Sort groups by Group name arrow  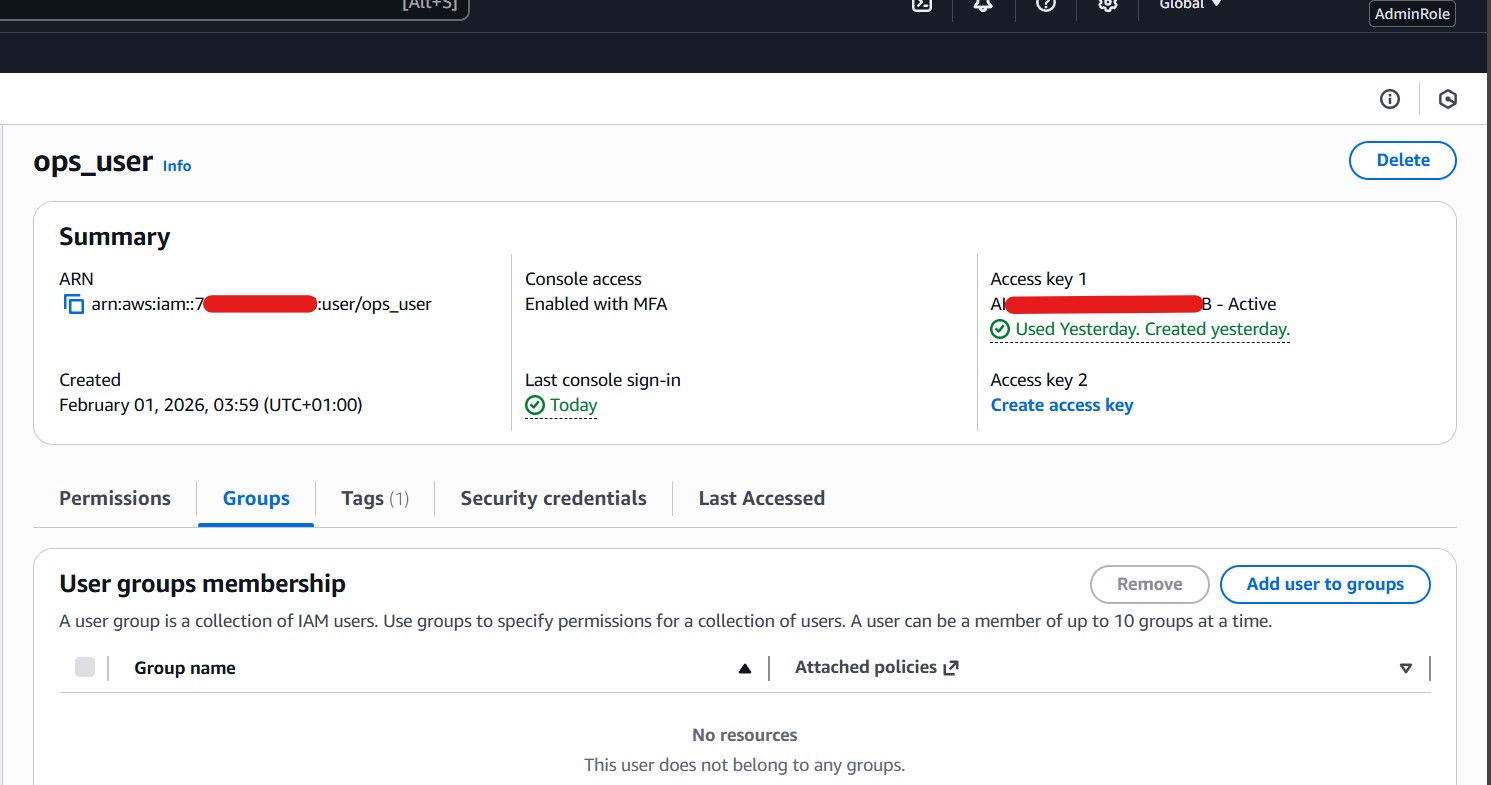[744, 669]
